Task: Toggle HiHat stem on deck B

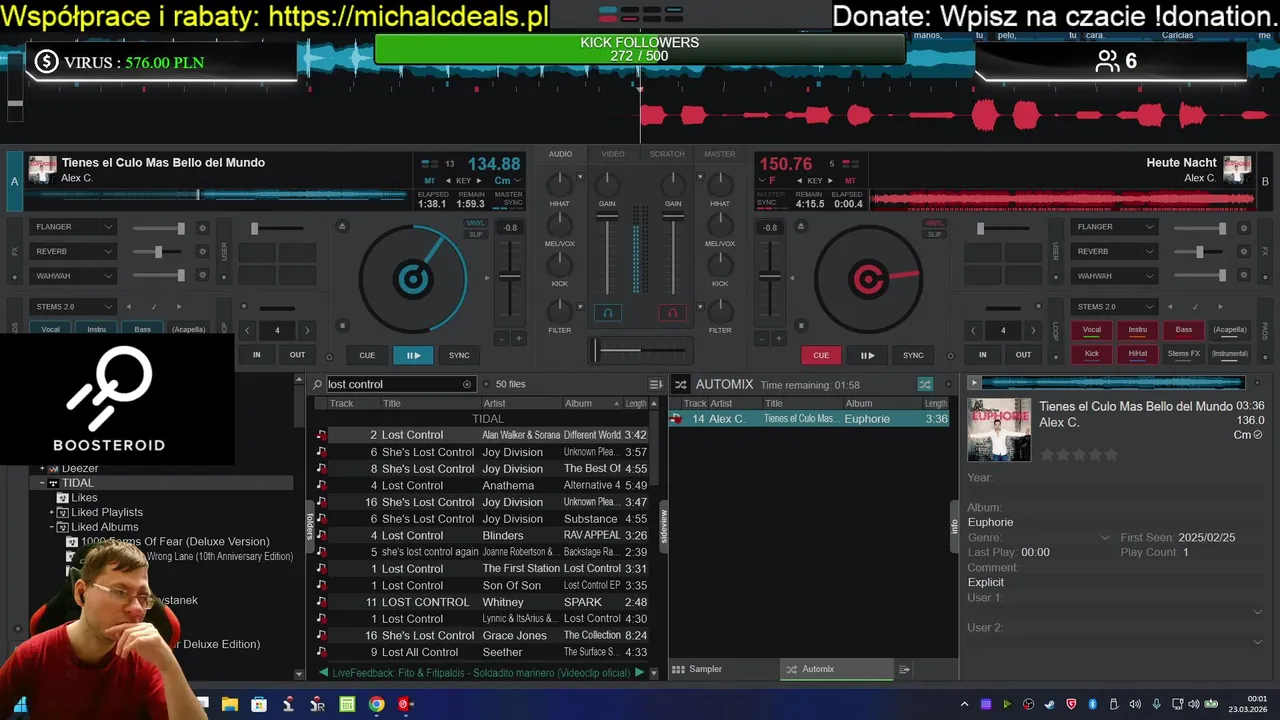Action: pyautogui.click(x=1138, y=353)
